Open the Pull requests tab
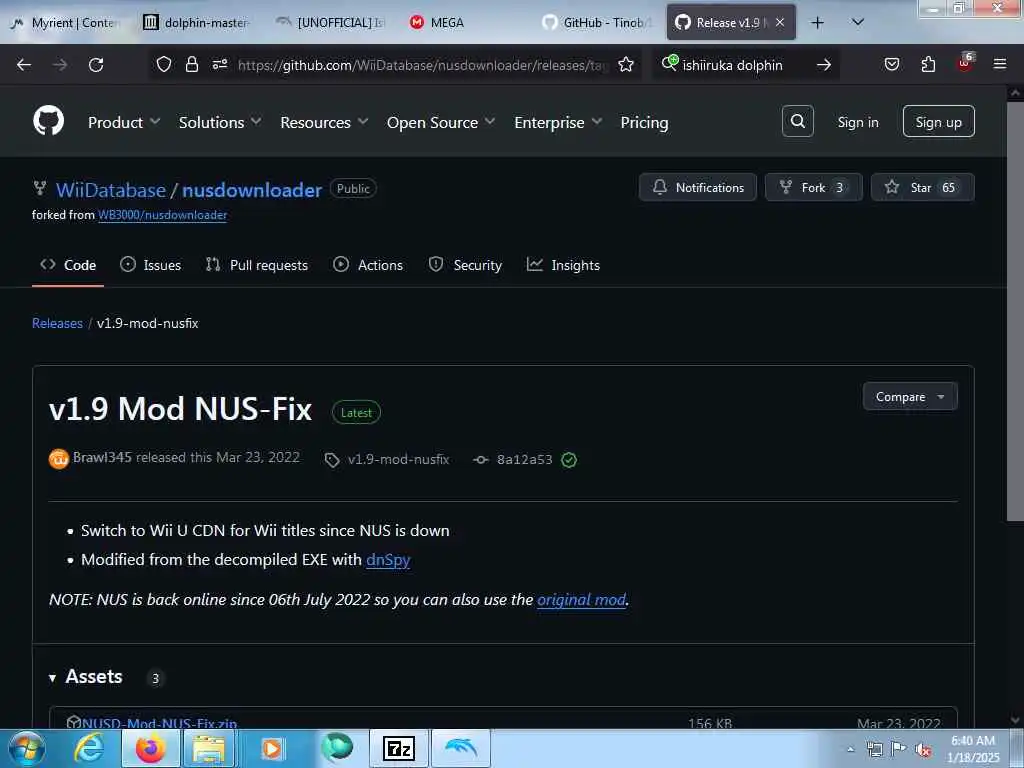This screenshot has height=768, width=1024. click(257, 264)
